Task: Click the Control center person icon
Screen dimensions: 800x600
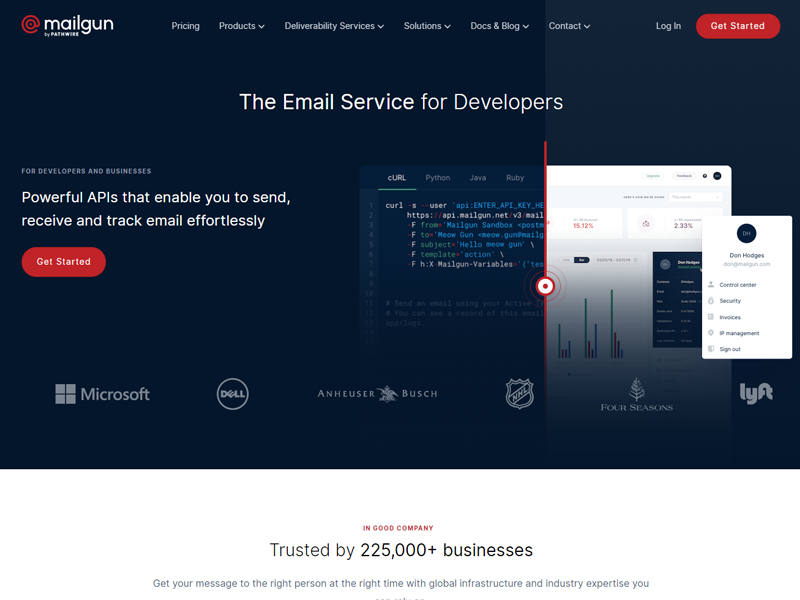Action: 711,284
